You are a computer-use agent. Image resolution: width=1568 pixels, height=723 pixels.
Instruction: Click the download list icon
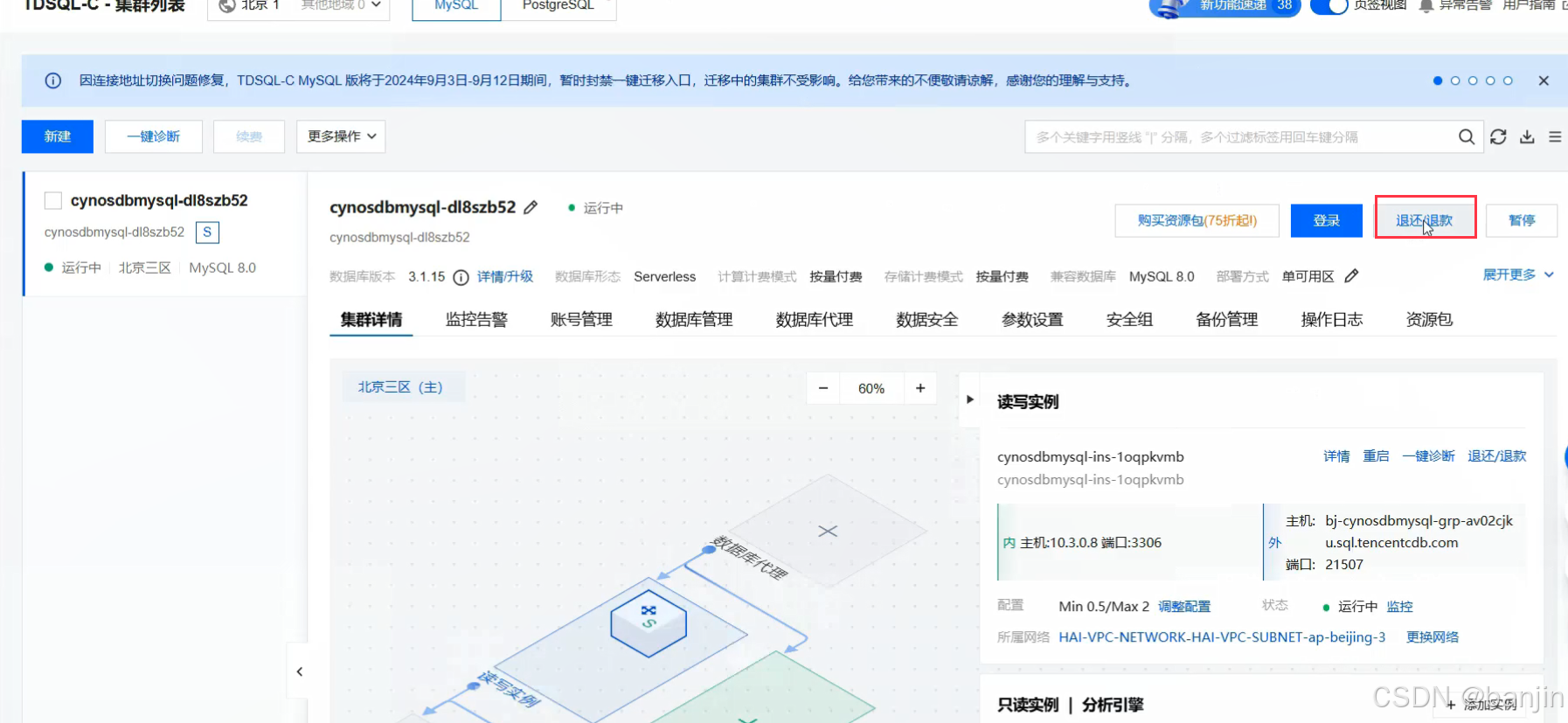tap(1527, 136)
